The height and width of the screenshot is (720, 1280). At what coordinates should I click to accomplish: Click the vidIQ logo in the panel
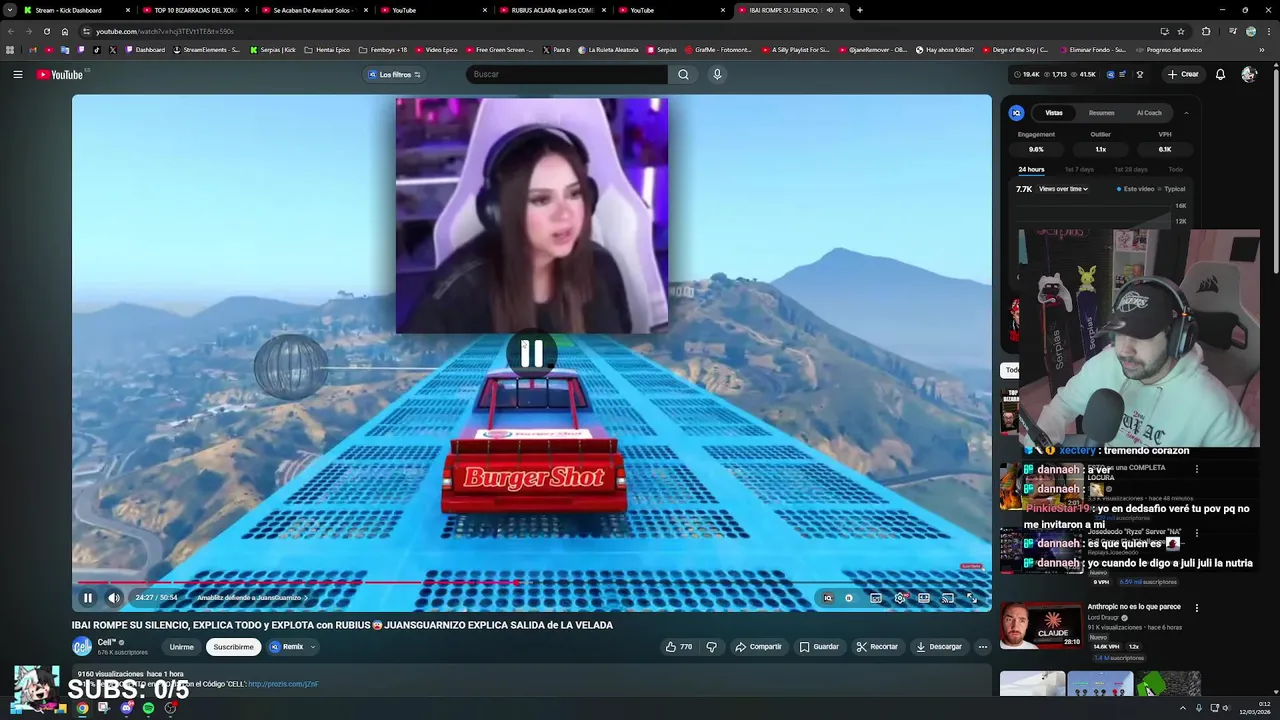click(x=1016, y=113)
